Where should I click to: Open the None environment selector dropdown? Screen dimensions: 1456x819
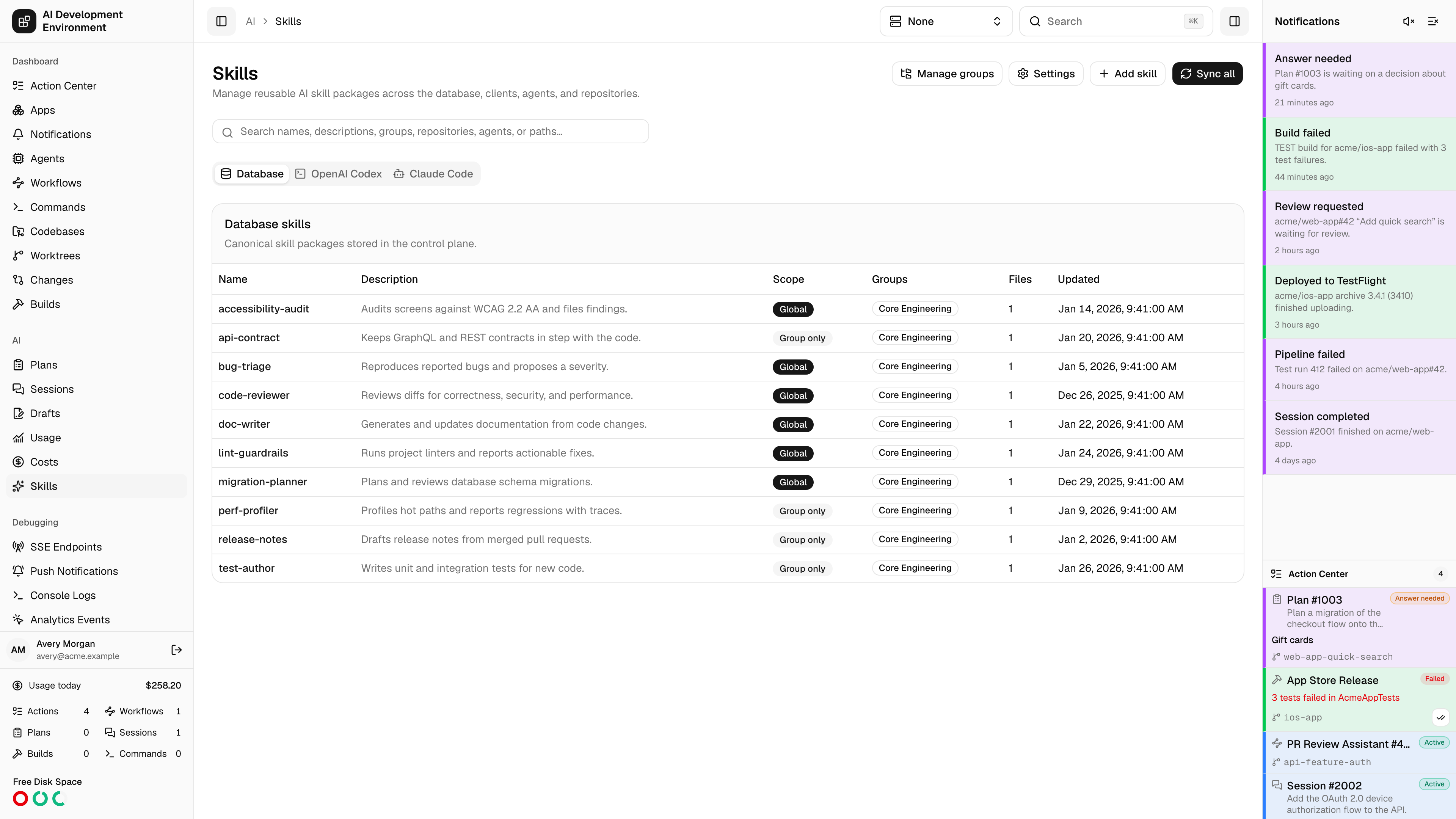click(946, 21)
